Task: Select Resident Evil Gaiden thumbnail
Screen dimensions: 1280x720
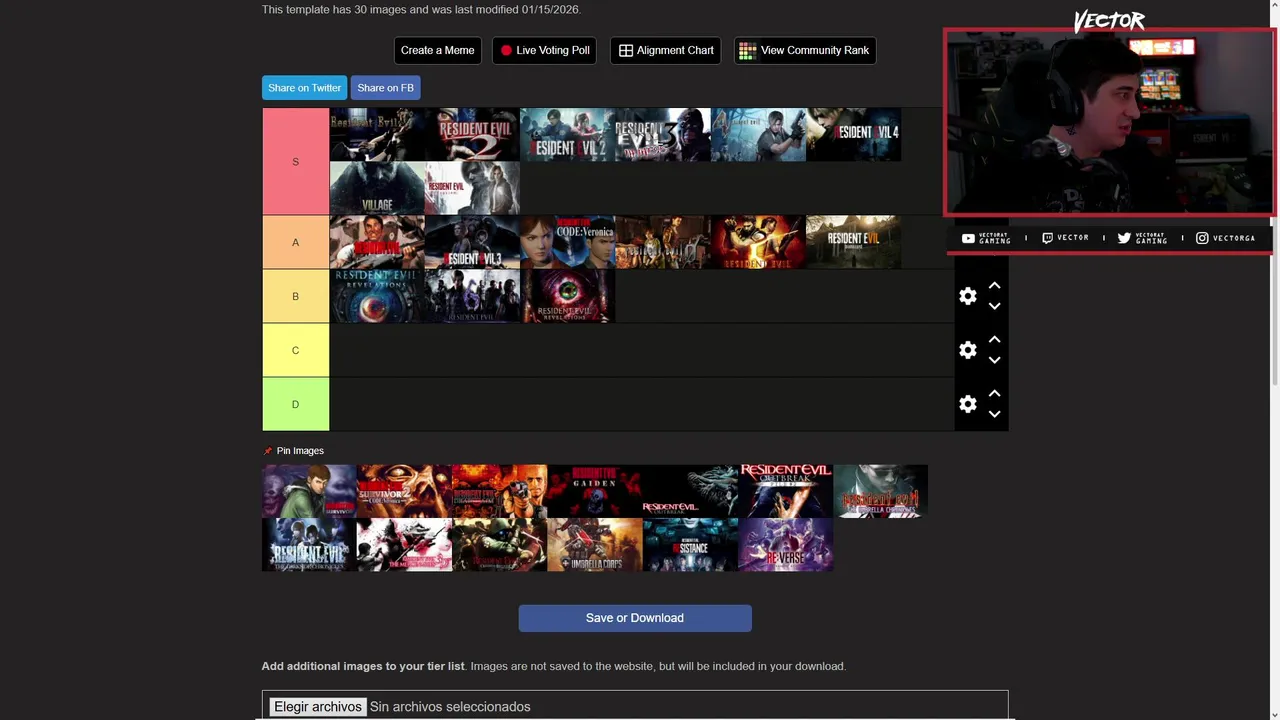Action: pyautogui.click(x=594, y=491)
